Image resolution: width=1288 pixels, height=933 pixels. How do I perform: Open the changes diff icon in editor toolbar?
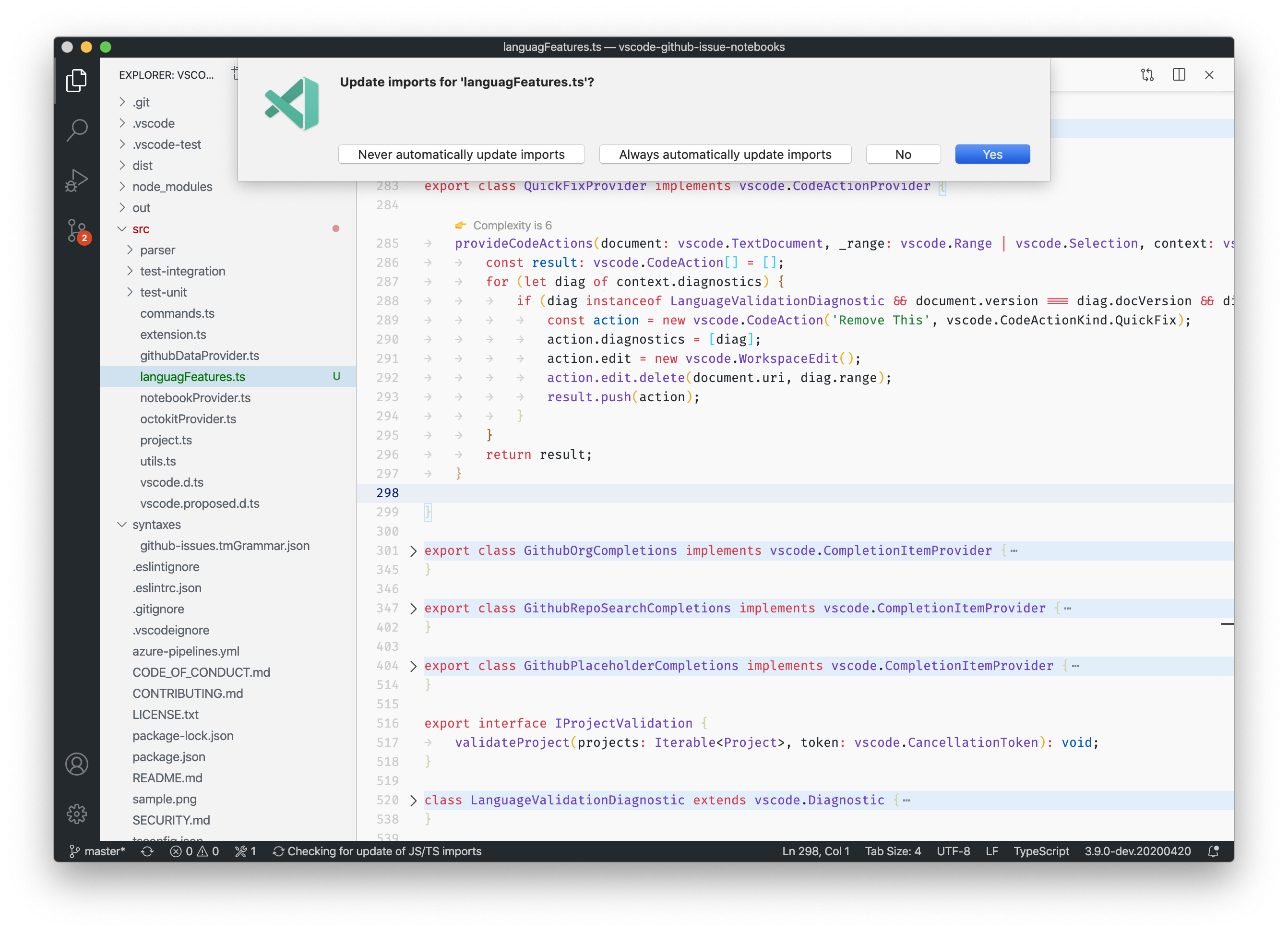pos(1147,74)
